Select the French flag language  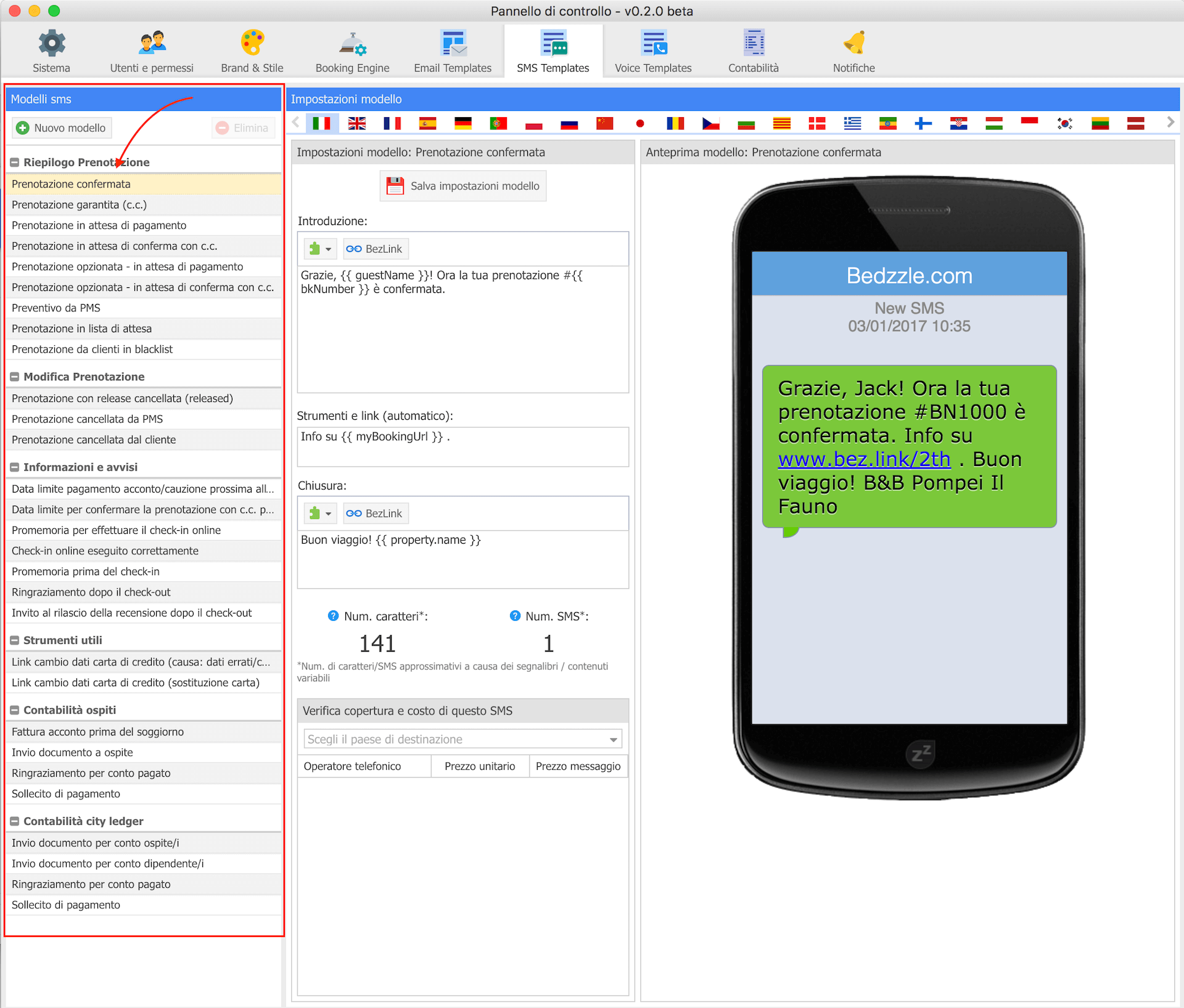[392, 123]
